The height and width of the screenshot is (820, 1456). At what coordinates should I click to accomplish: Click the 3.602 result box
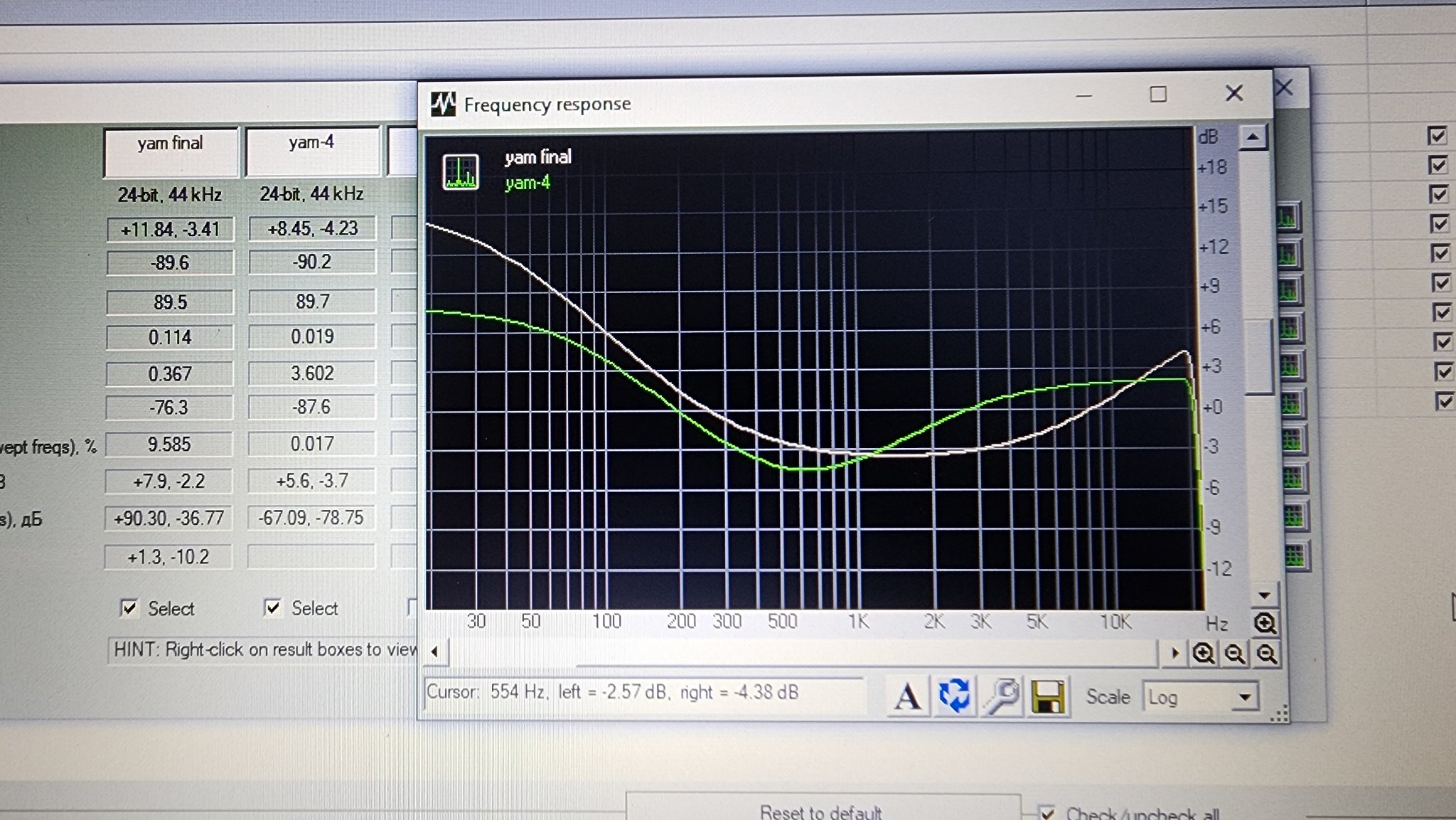[x=312, y=373]
